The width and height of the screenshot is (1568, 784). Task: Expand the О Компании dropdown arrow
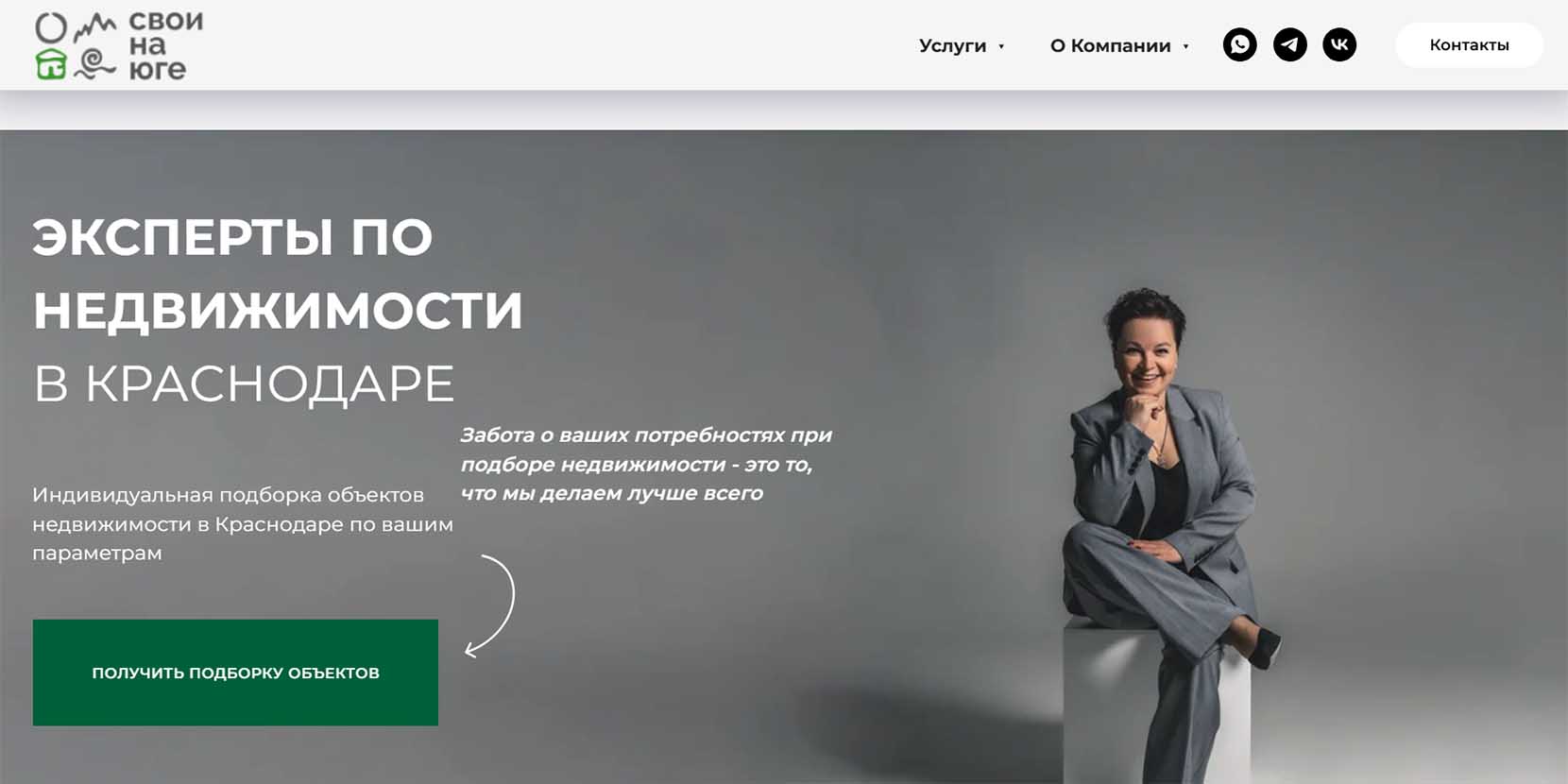pos(1185,46)
